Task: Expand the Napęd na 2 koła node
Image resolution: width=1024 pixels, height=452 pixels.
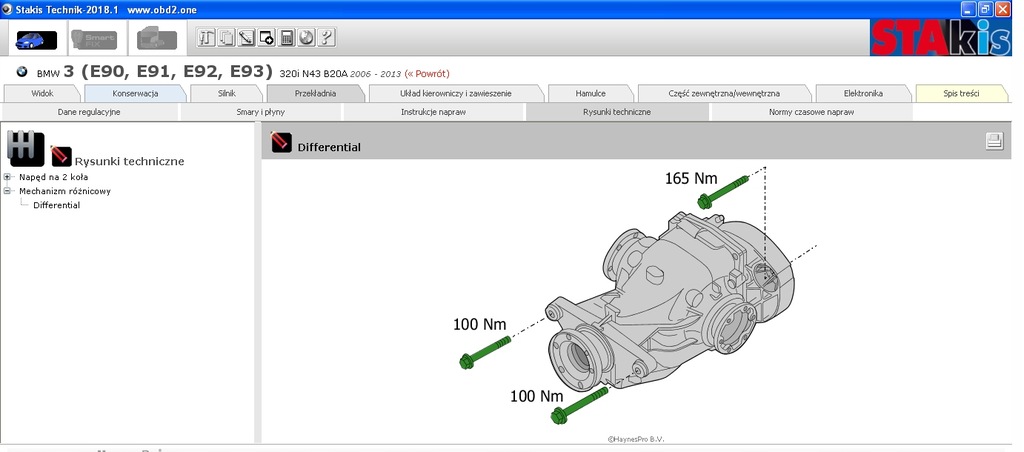Action: tap(8, 177)
